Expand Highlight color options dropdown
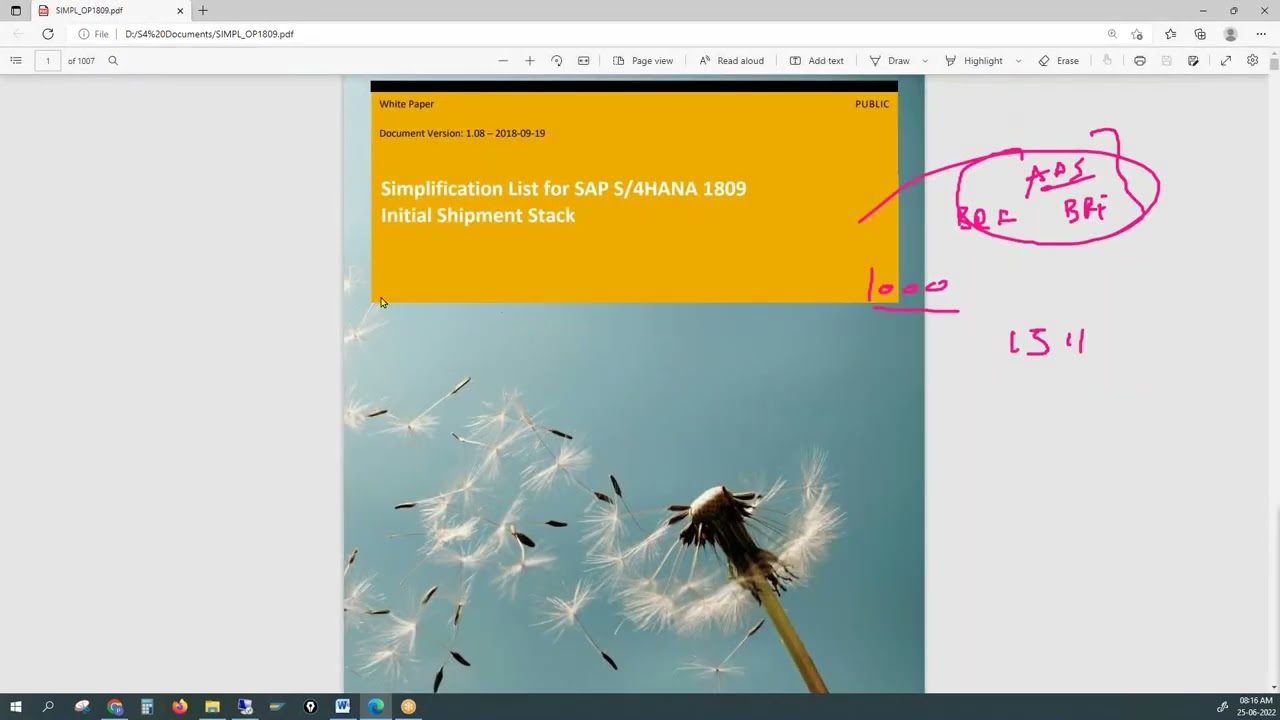The width and height of the screenshot is (1280, 720). pyautogui.click(x=1018, y=61)
